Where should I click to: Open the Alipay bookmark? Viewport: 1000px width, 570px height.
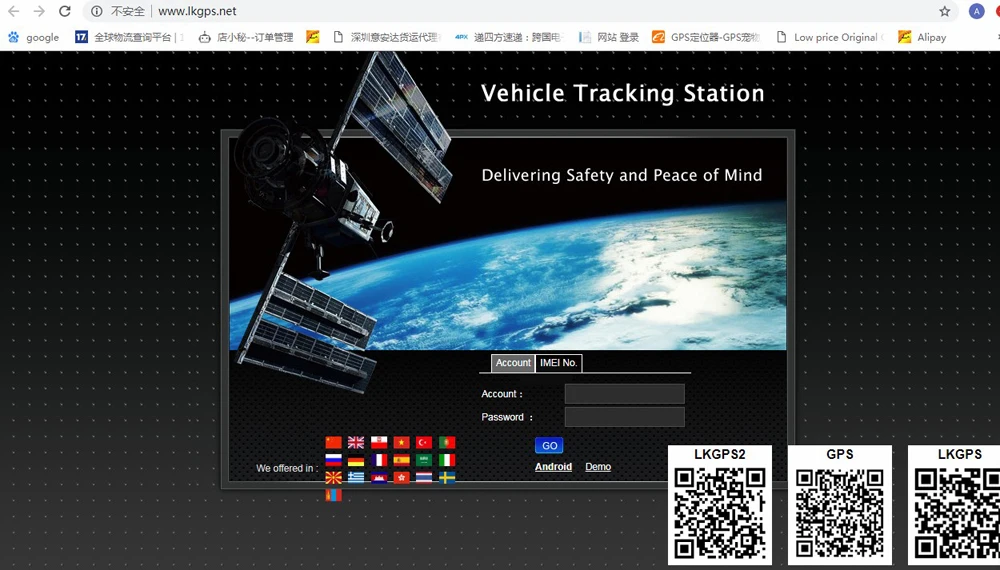[922, 37]
